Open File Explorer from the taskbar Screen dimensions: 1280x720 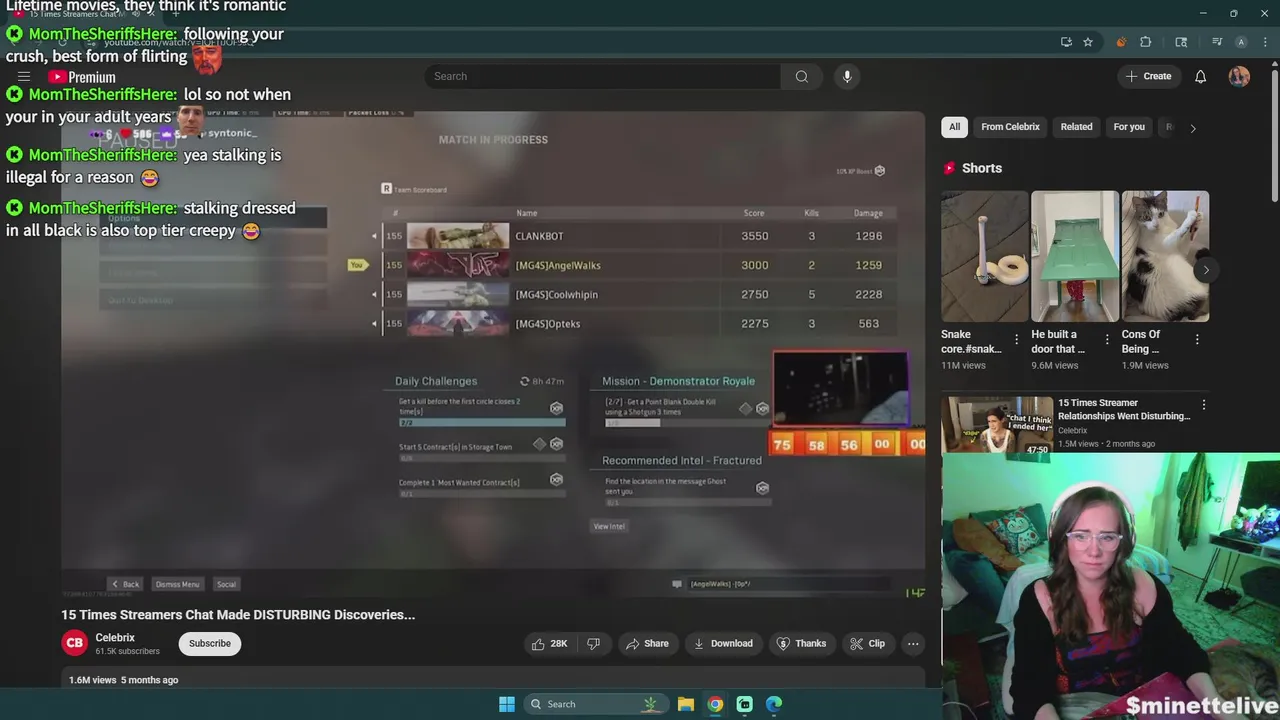click(x=686, y=704)
